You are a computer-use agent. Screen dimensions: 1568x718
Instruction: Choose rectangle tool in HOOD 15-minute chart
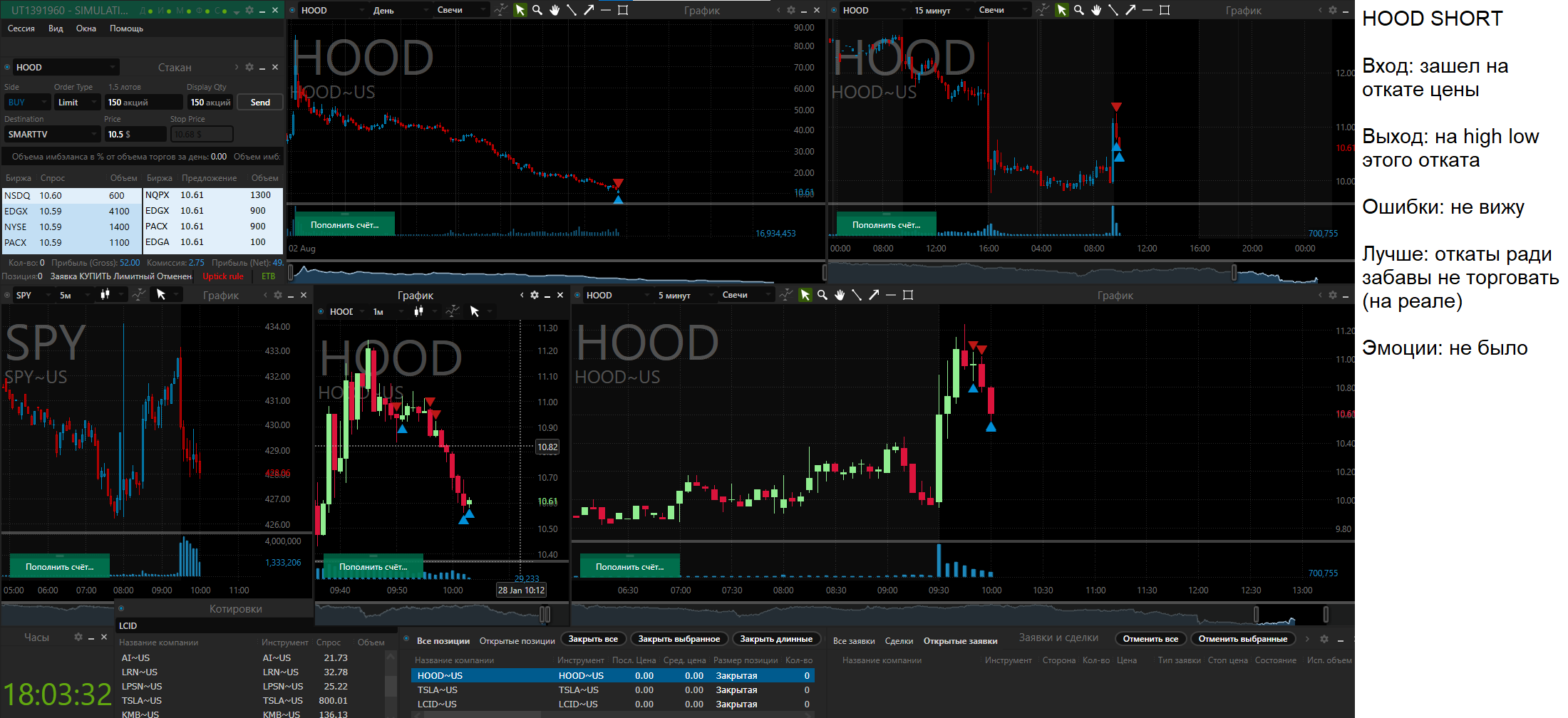[x=1165, y=10]
